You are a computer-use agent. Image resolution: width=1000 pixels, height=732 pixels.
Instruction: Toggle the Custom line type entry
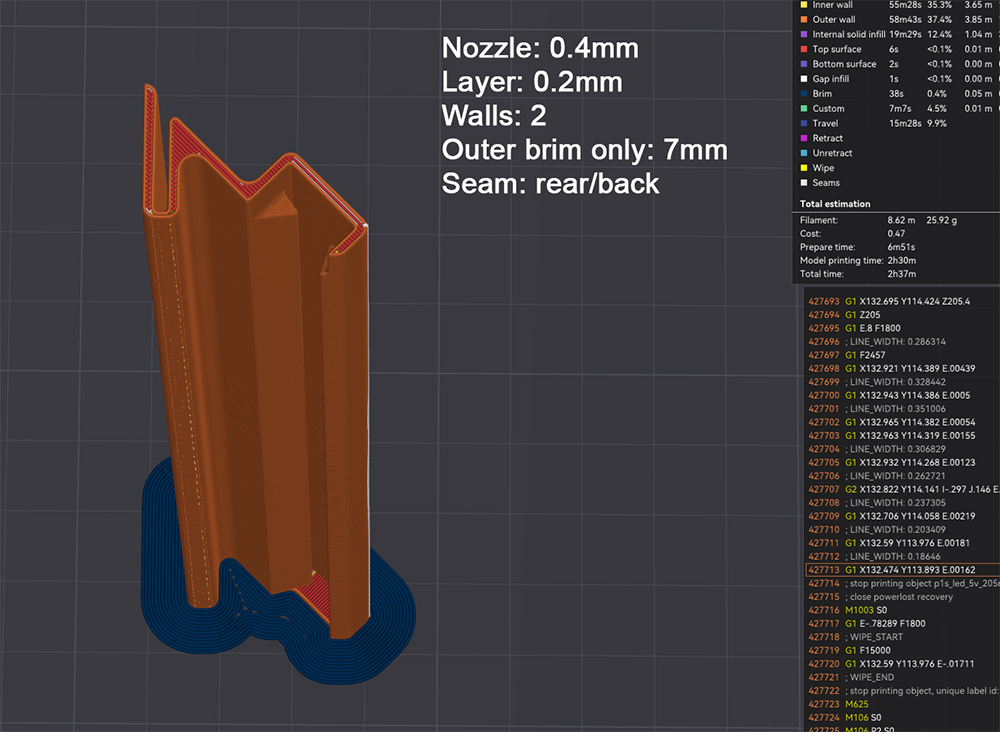coord(828,108)
